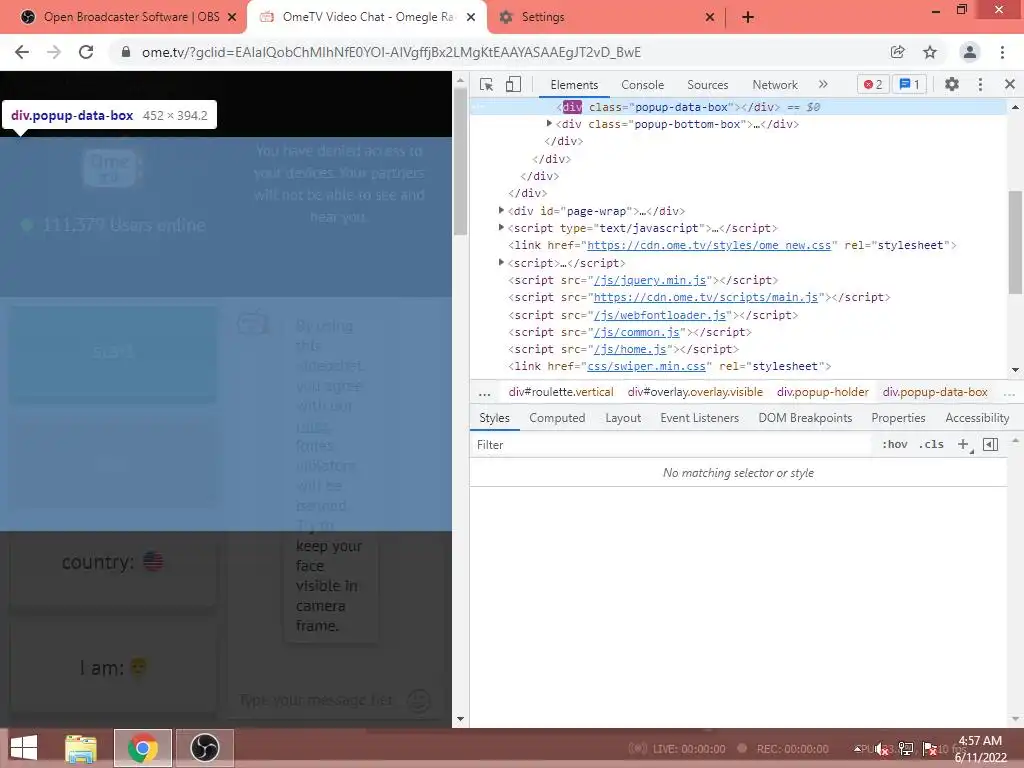
Task: Open the /js/common.js link
Action: 637,332
